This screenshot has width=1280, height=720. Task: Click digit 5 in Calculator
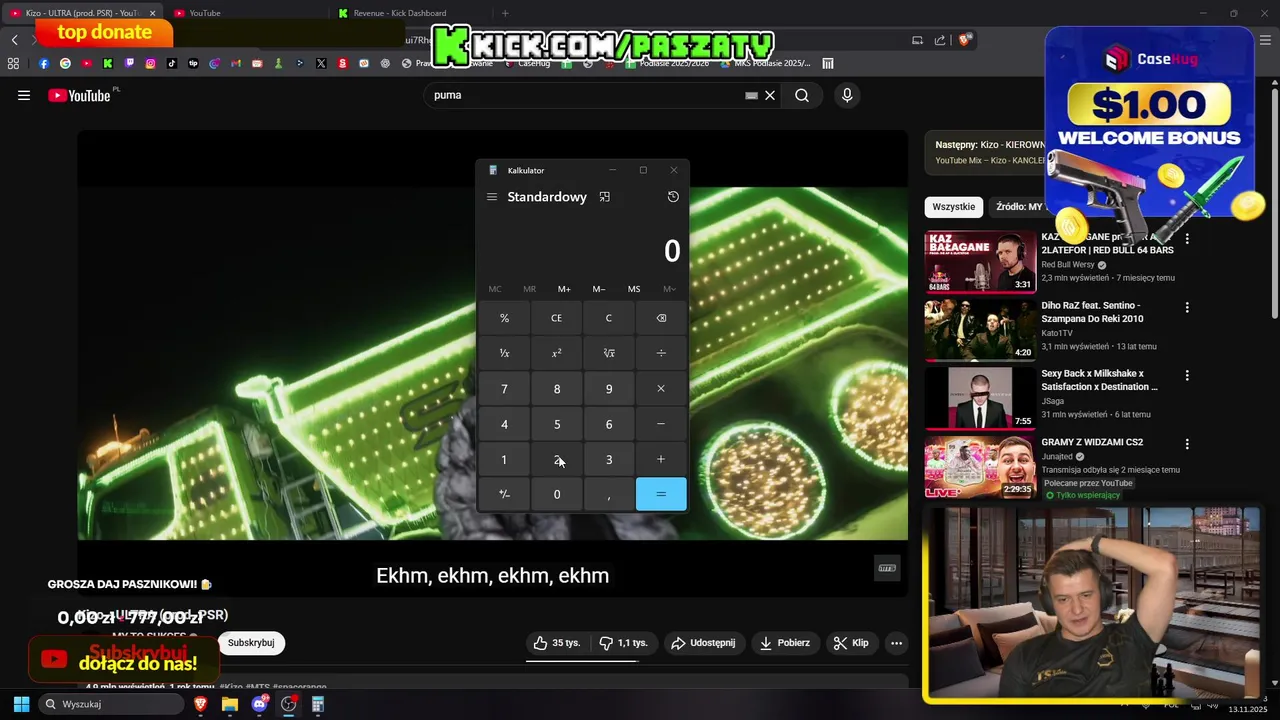tap(557, 424)
